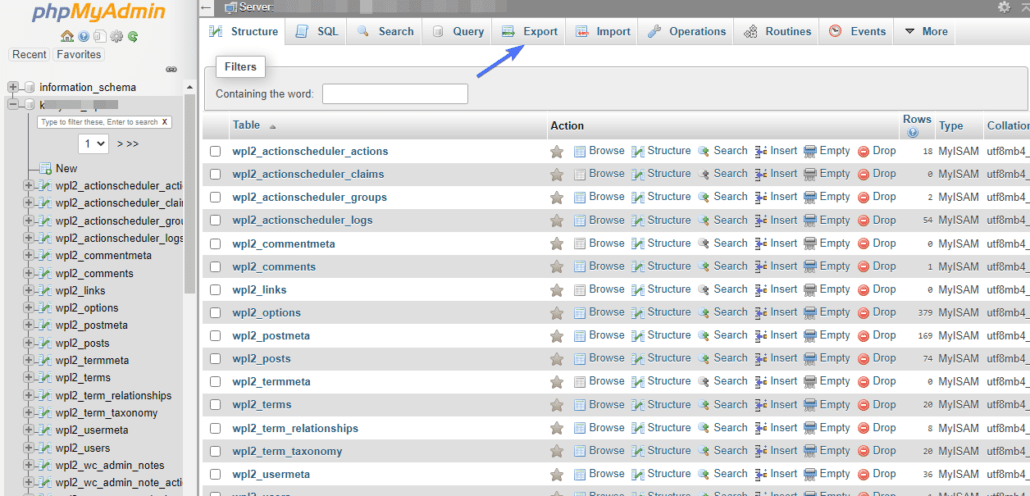The width and height of the screenshot is (1030, 496).
Task: Go to phpMyAdmin home icon
Action: (x=66, y=37)
